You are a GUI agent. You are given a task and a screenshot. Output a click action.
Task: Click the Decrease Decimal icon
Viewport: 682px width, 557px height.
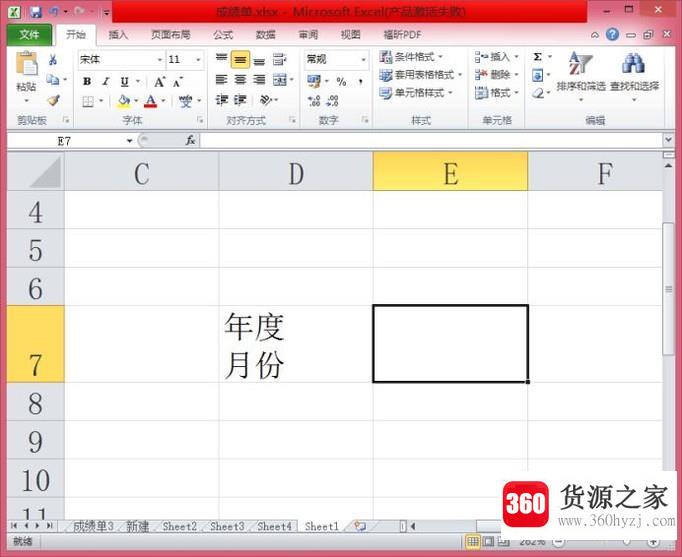333,101
